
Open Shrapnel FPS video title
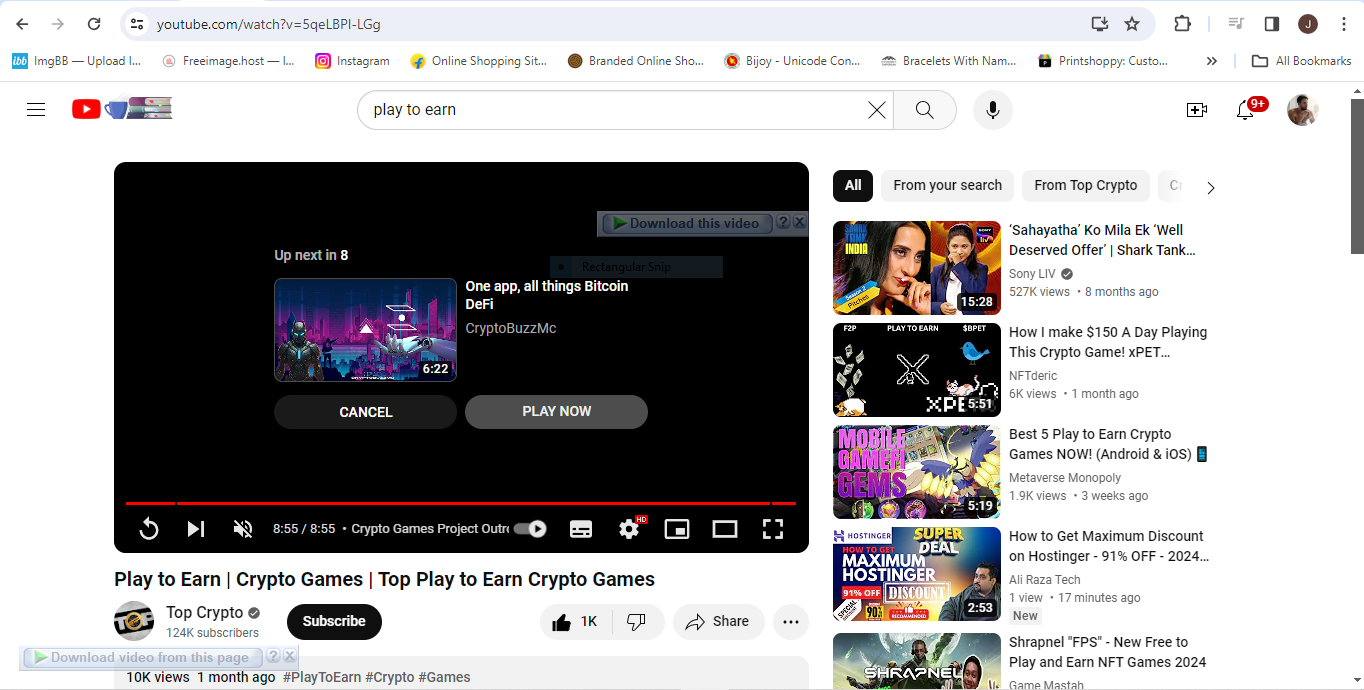point(1108,652)
